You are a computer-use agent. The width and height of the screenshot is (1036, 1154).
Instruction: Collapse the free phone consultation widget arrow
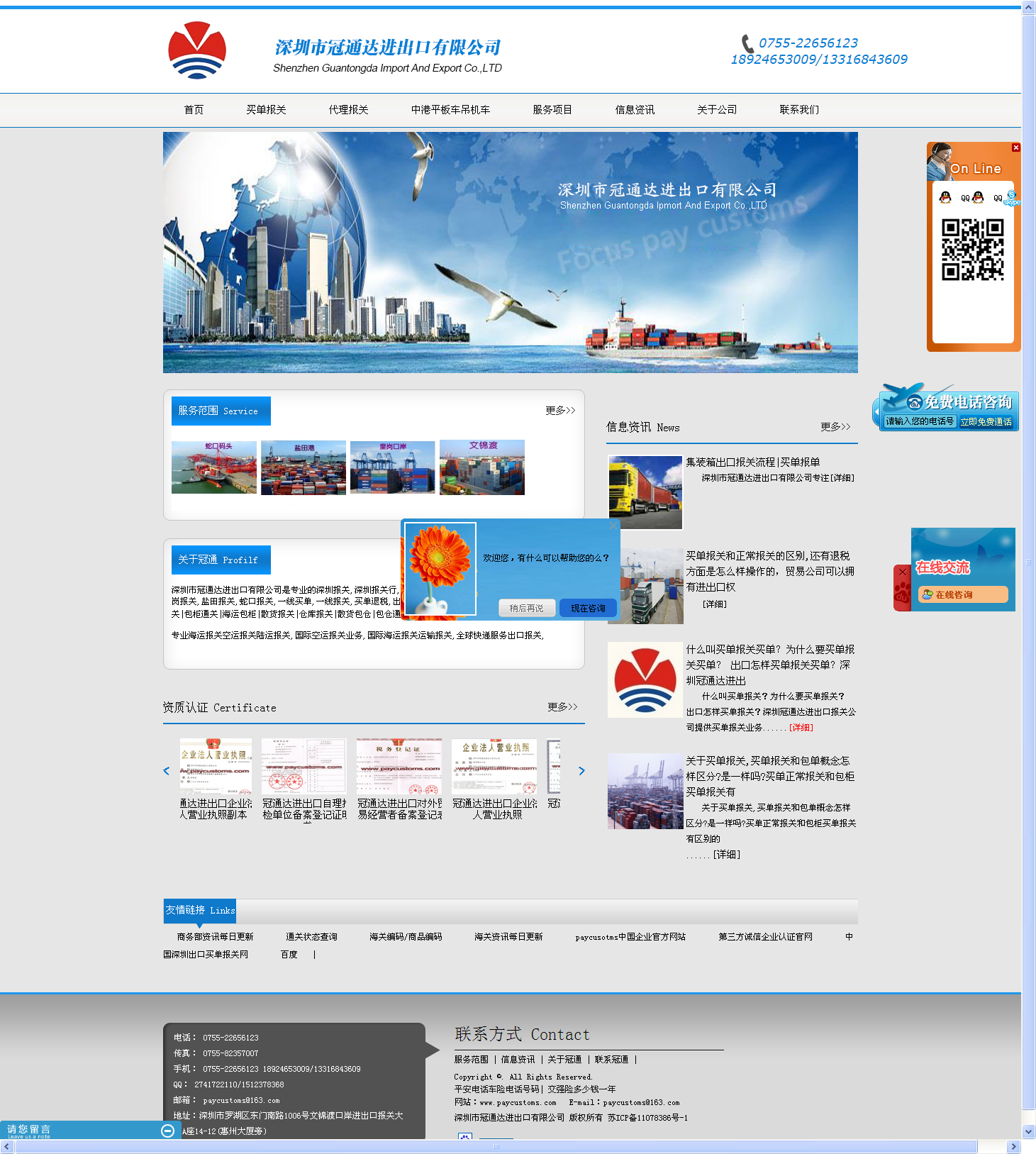click(x=876, y=411)
